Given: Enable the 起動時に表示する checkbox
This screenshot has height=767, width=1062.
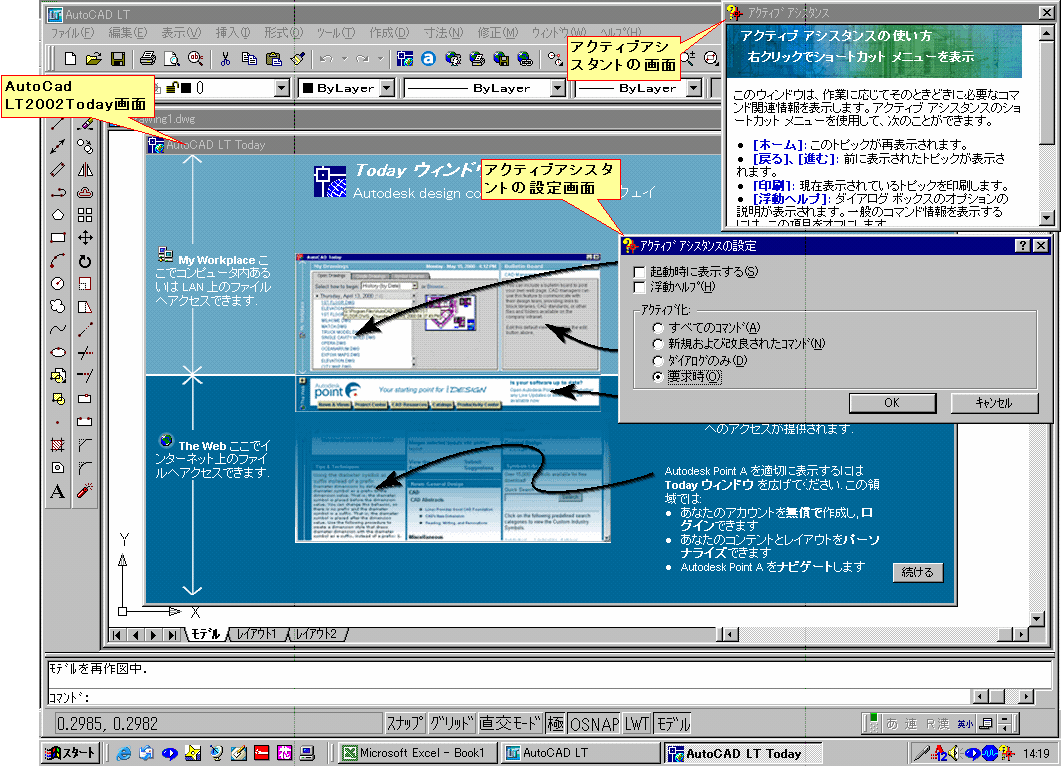Looking at the screenshot, I should point(639,272).
